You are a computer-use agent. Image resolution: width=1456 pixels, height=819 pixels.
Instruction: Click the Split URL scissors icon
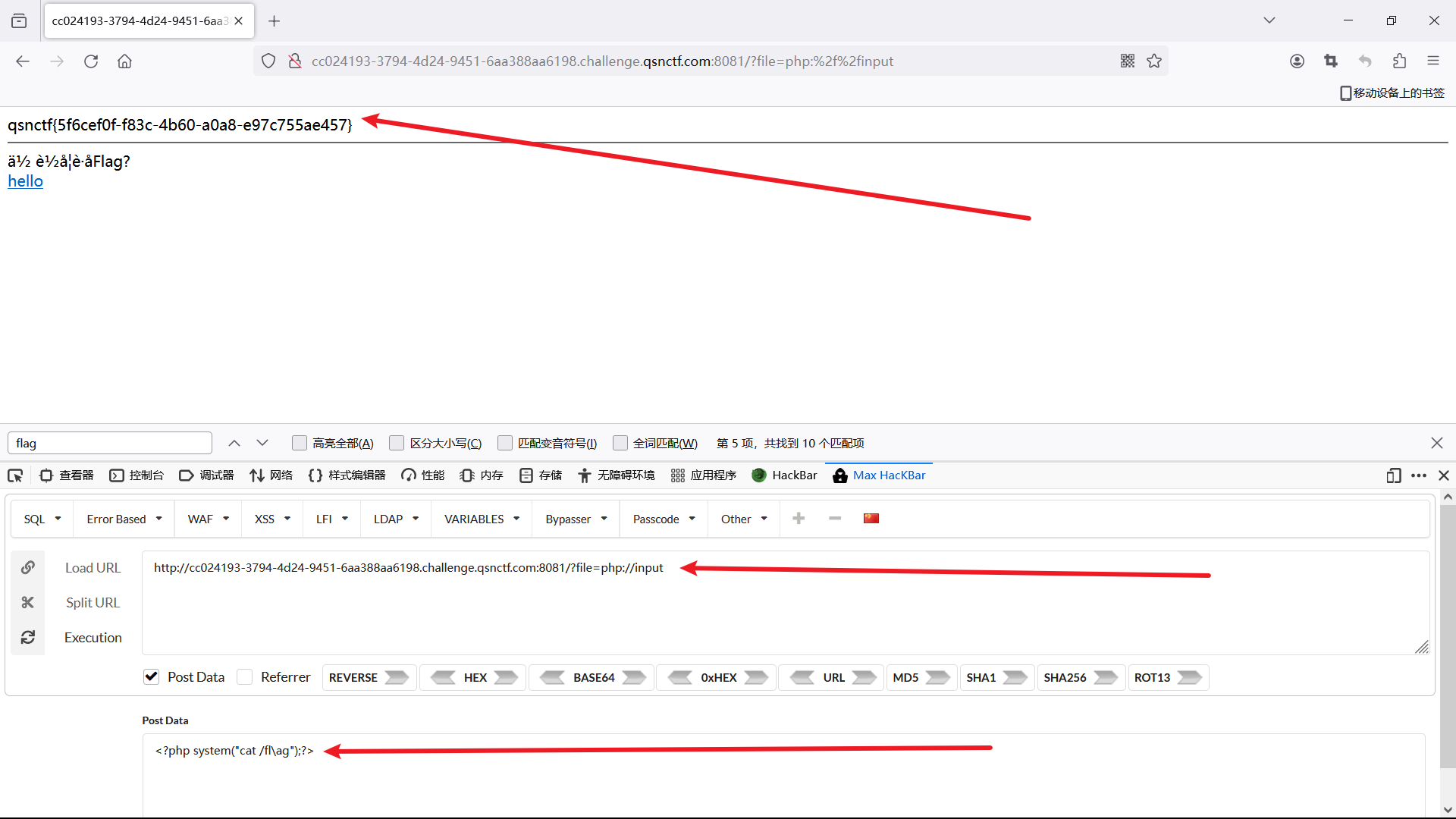[x=28, y=602]
